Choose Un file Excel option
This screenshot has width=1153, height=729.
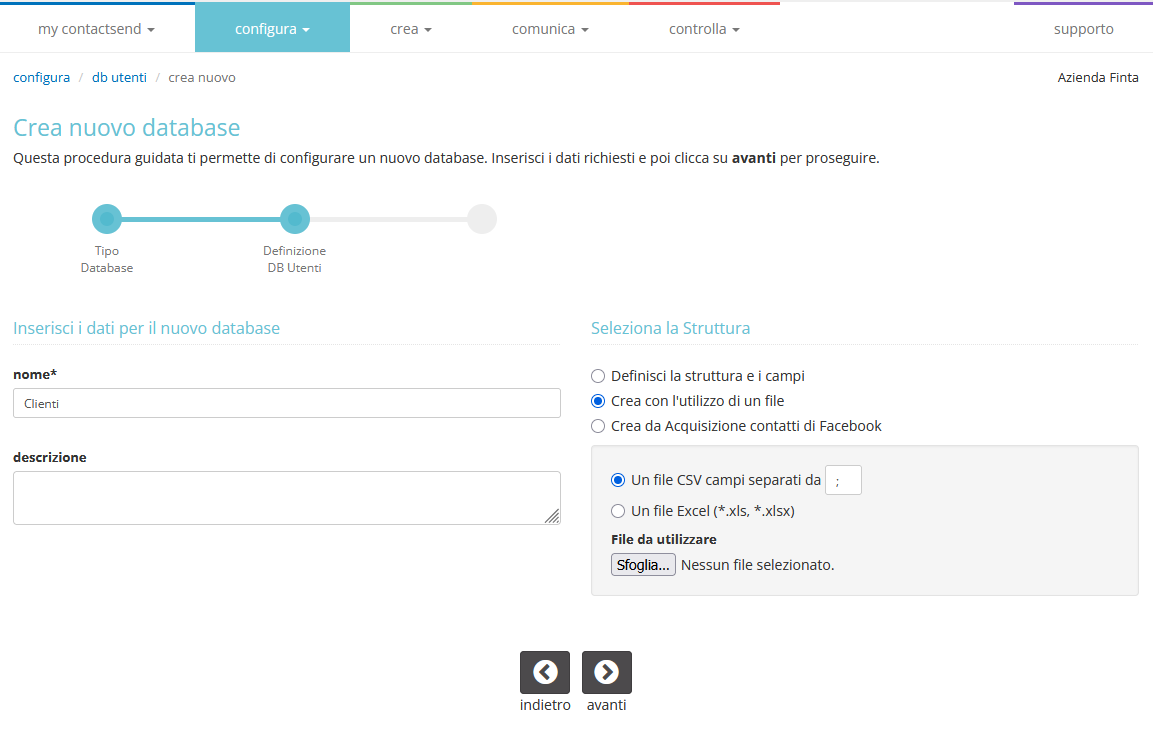618,511
